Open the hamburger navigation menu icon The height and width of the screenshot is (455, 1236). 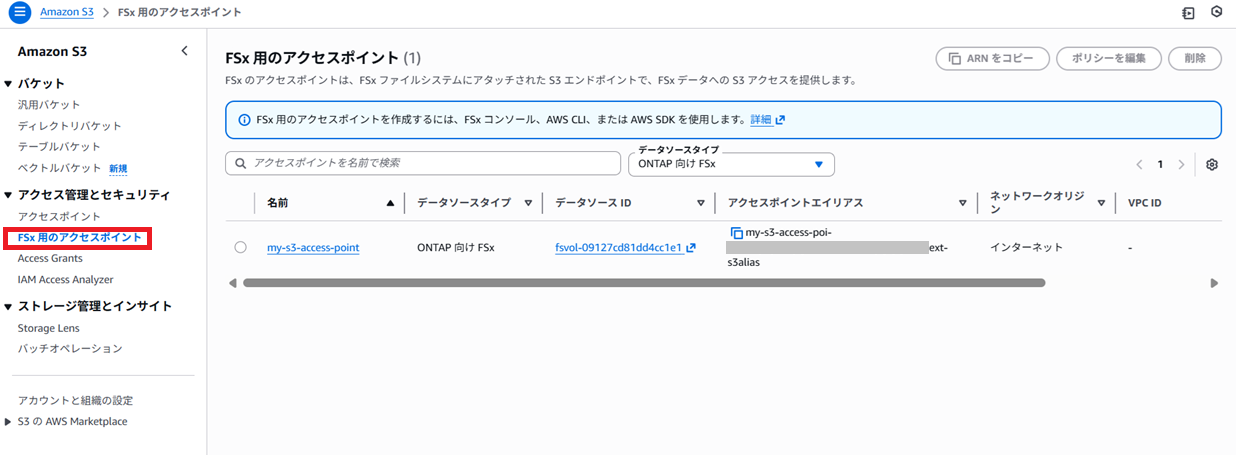point(19,13)
